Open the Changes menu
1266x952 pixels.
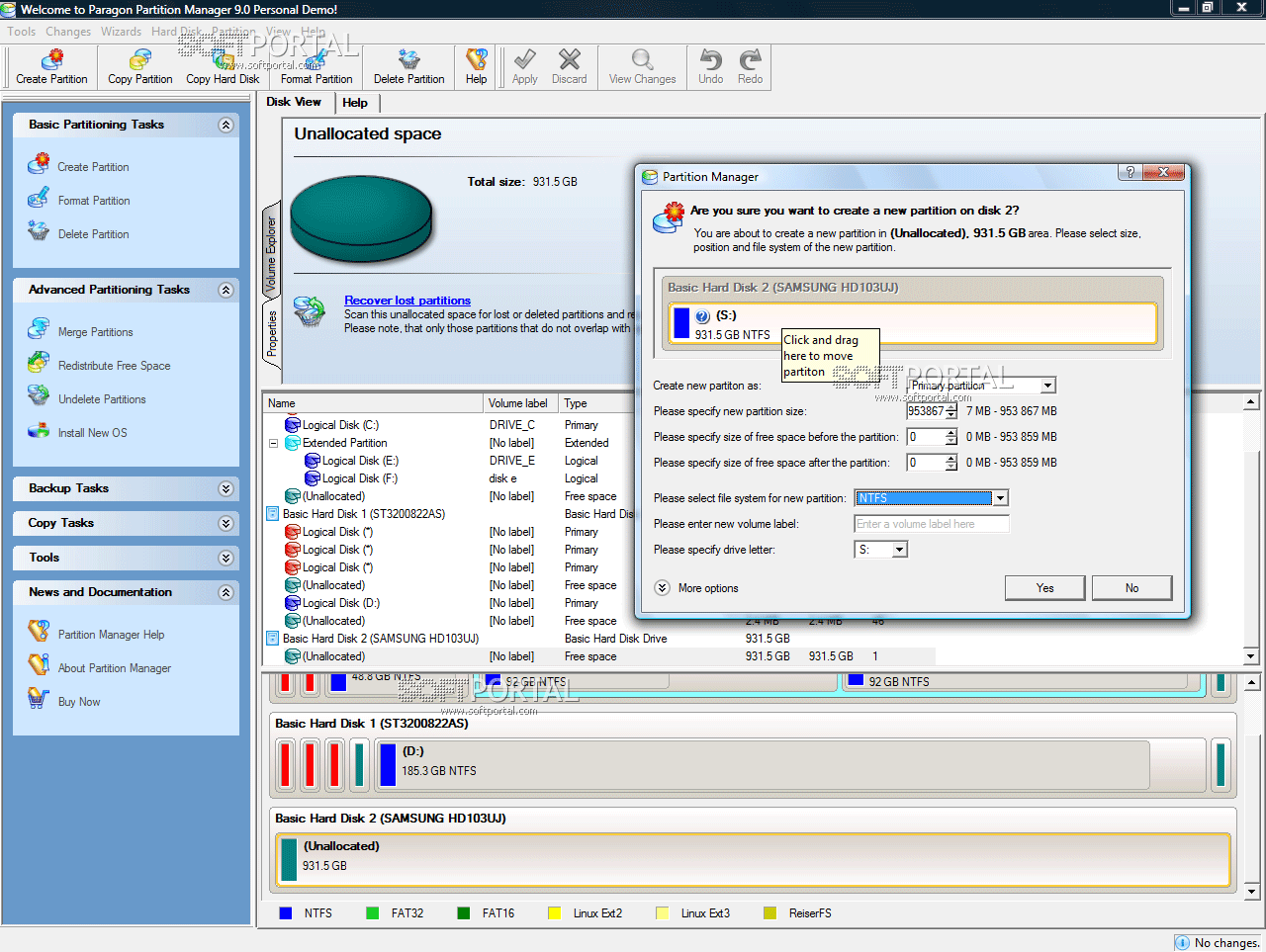[x=68, y=32]
